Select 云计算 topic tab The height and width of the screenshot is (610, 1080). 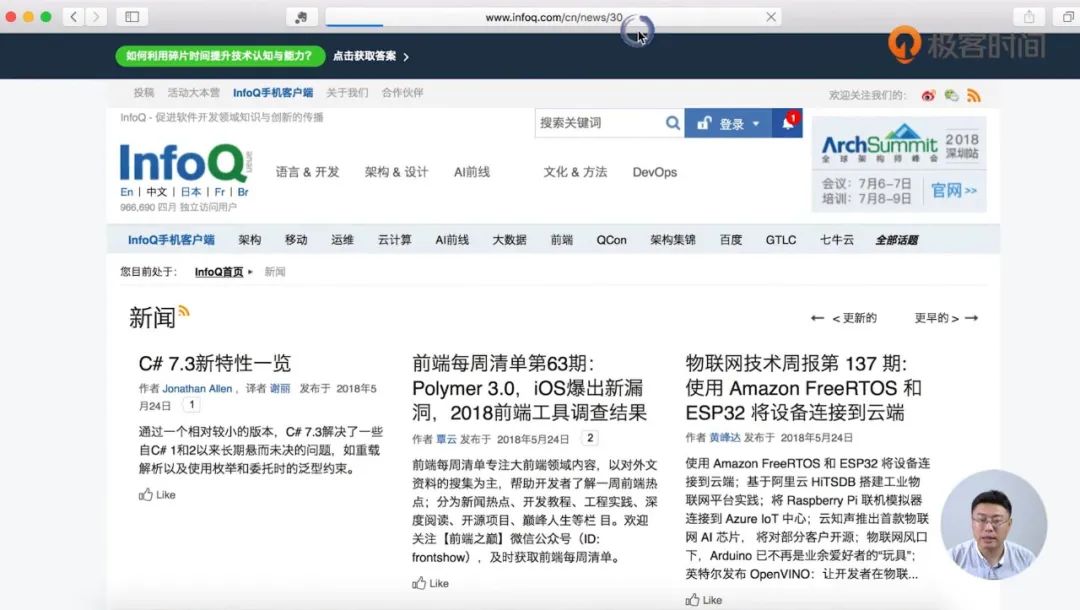(x=394, y=240)
